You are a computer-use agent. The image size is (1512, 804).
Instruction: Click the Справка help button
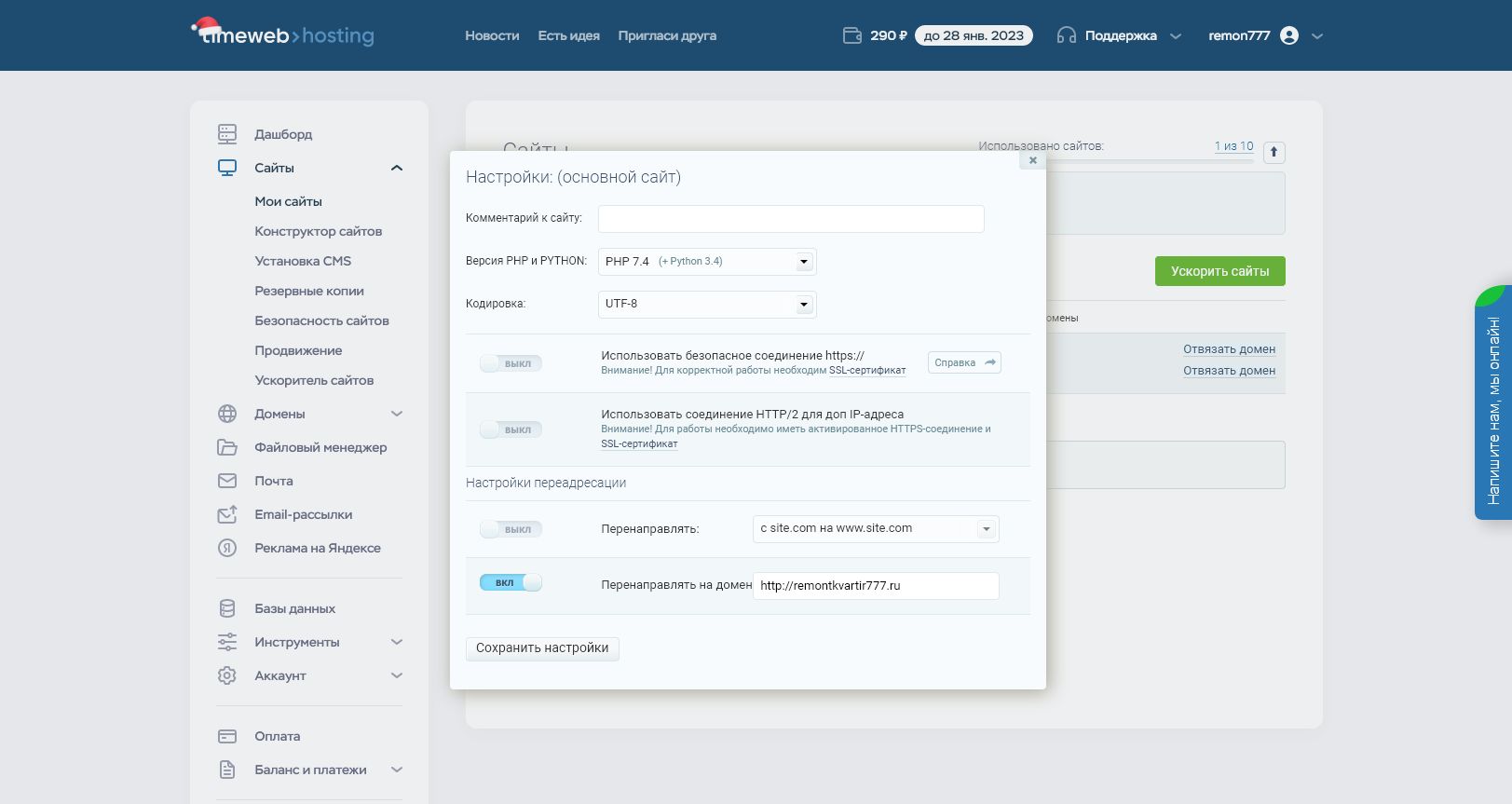(964, 362)
